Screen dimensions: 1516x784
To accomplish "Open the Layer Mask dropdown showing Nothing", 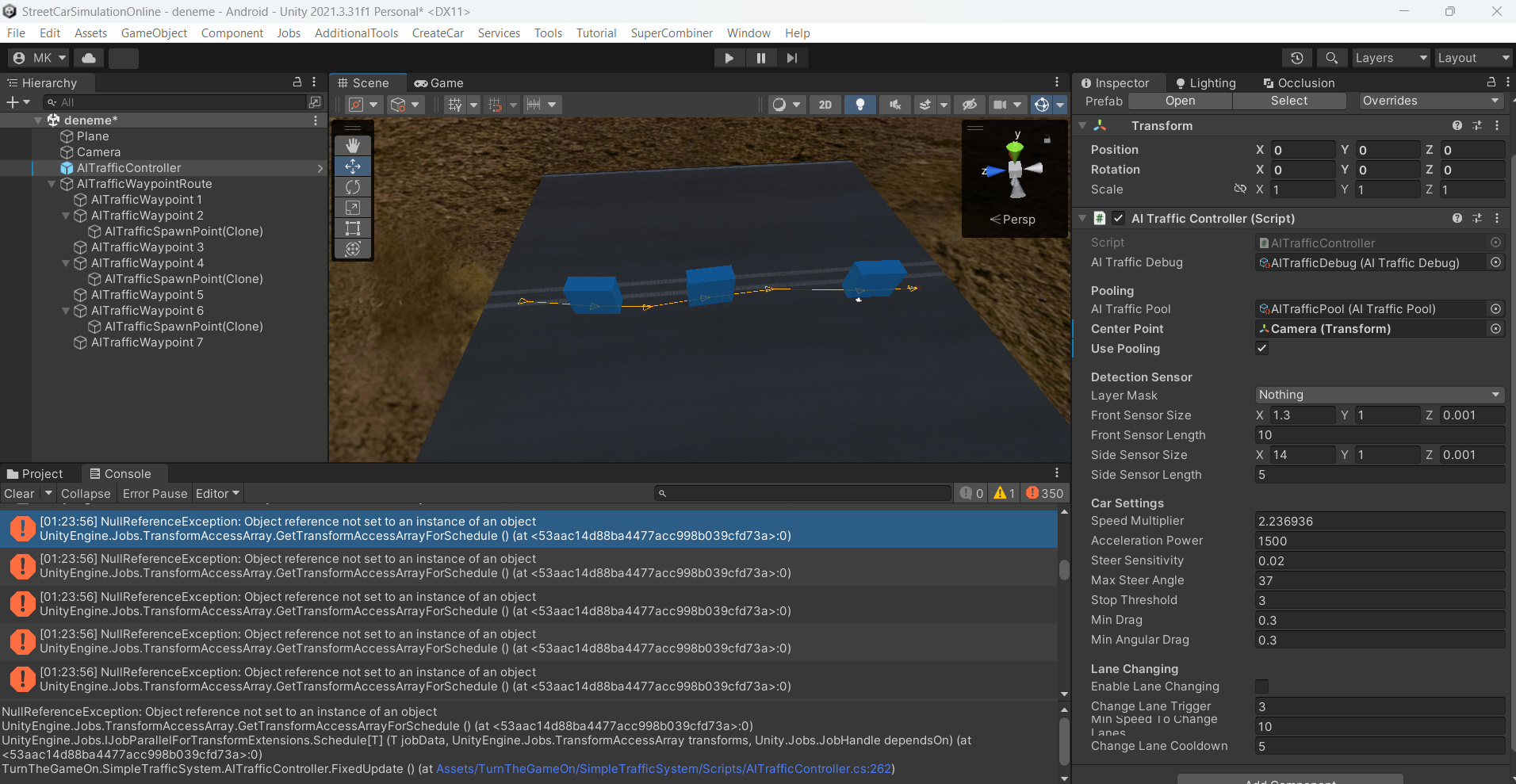I will pos(1377,395).
